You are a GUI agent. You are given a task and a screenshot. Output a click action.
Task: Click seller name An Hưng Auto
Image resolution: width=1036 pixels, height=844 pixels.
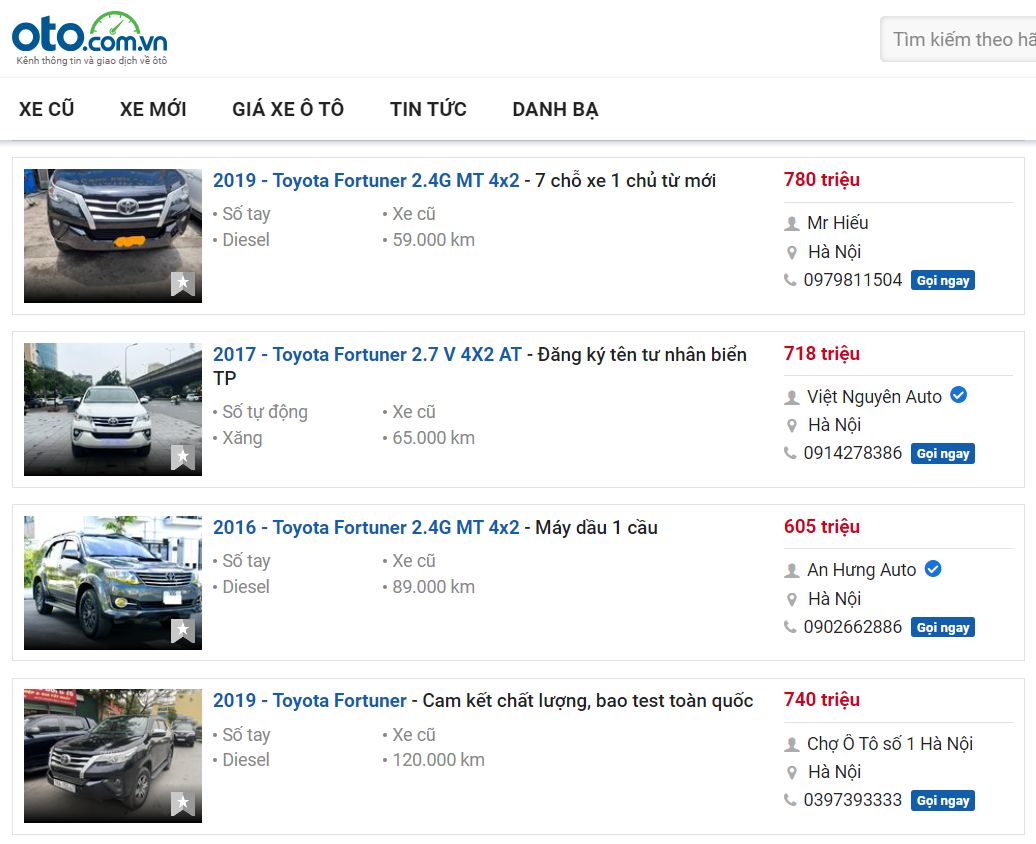click(862, 570)
